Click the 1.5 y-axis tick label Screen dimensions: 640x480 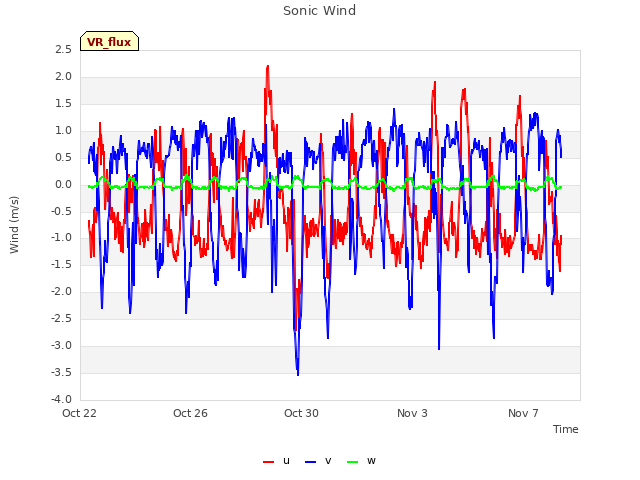click(x=64, y=104)
